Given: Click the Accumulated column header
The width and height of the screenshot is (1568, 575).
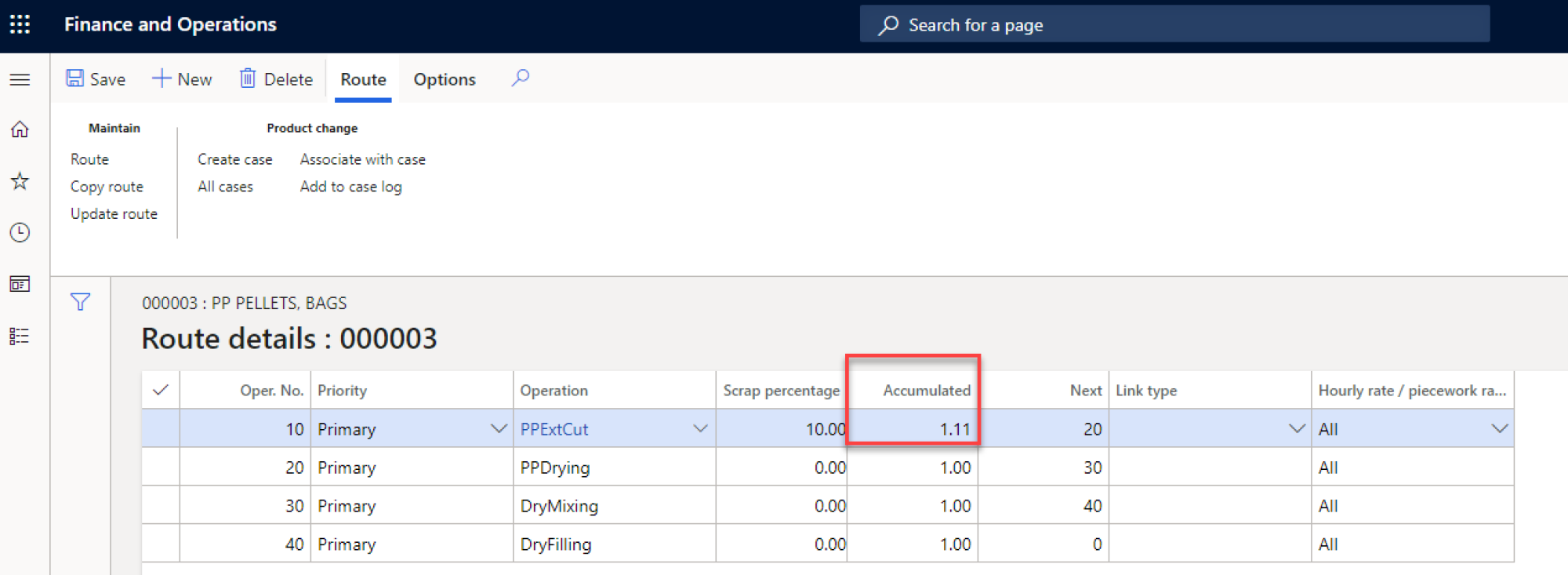Looking at the screenshot, I should click(913, 390).
